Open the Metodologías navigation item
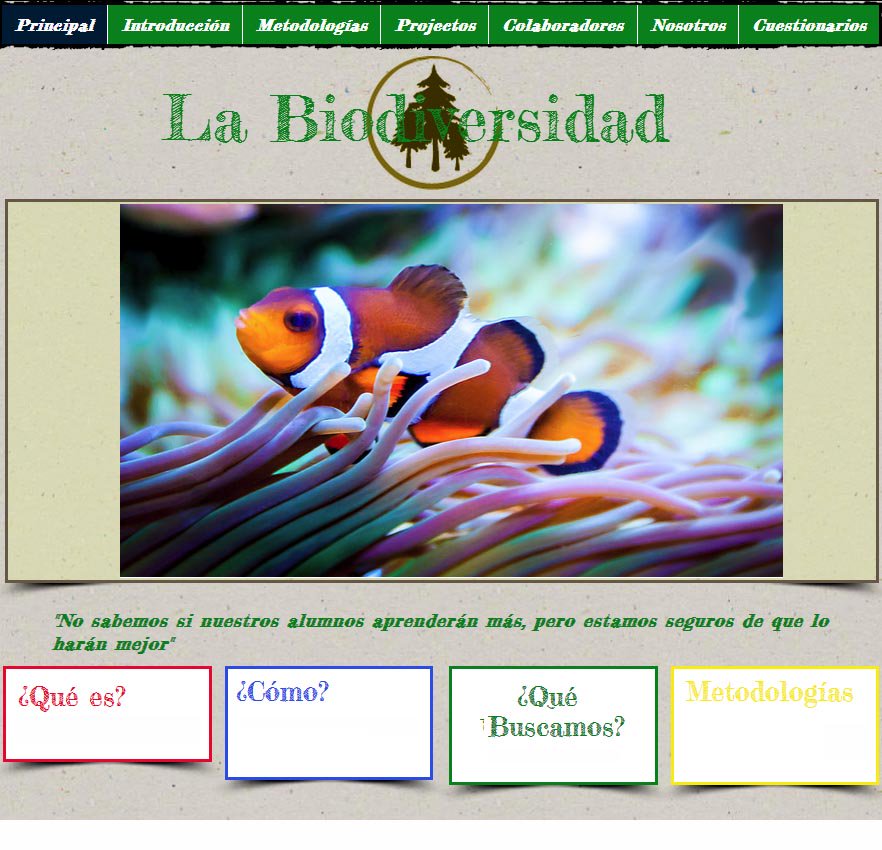 click(312, 25)
